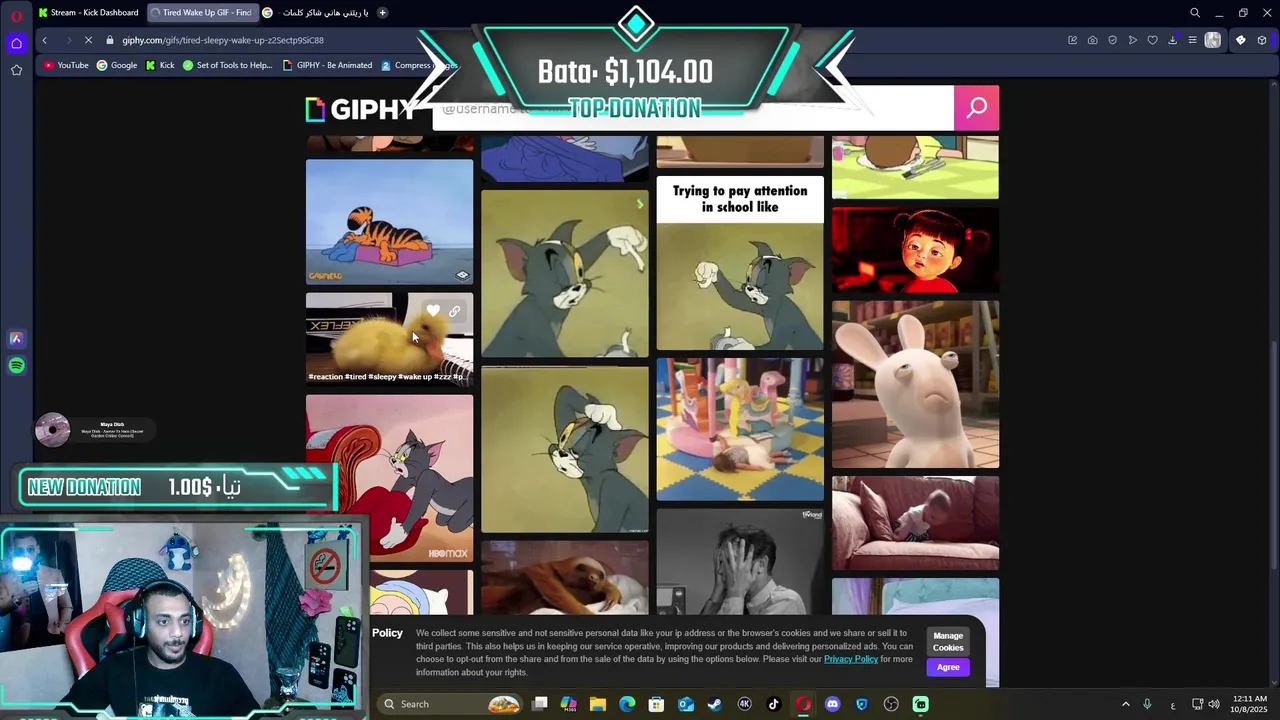Image resolution: width=1280 pixels, height=720 pixels.
Task: Click the Windows taskbar Search box
Action: click(452, 704)
